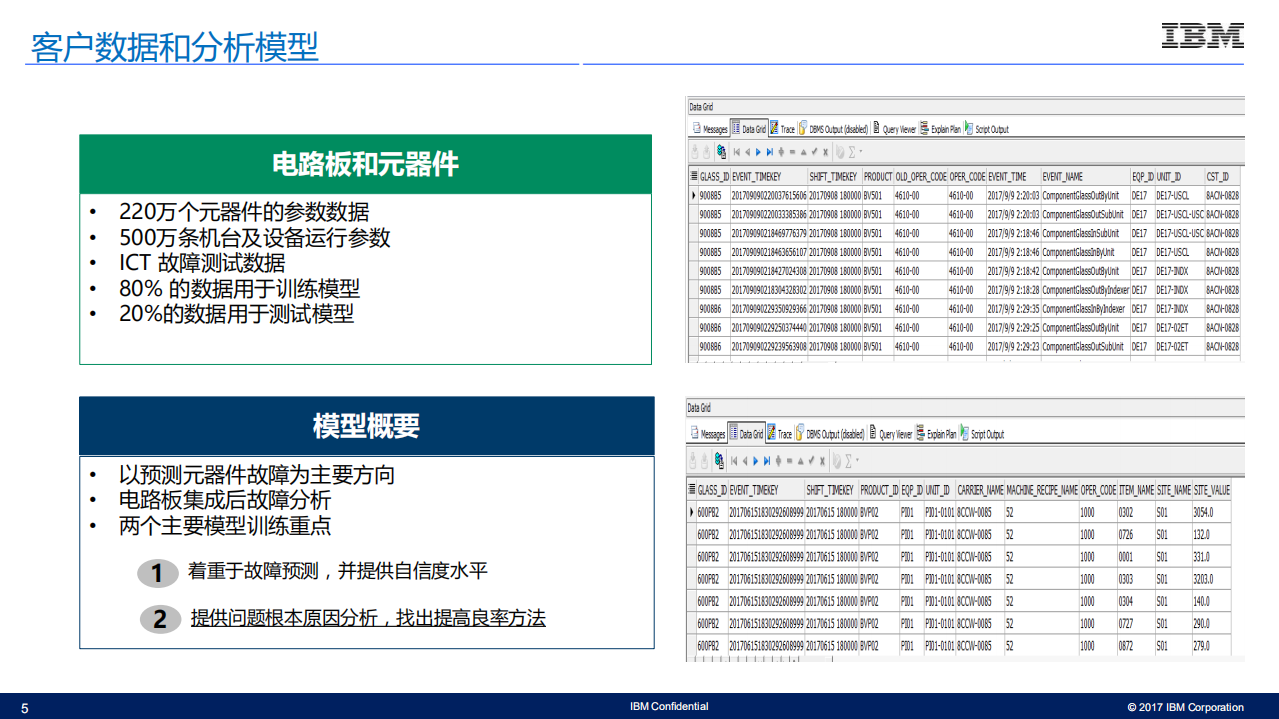Click the row indicator arrow beside GLASS_ID 900885
The width and height of the screenshot is (1279, 719).
[x=694, y=195]
